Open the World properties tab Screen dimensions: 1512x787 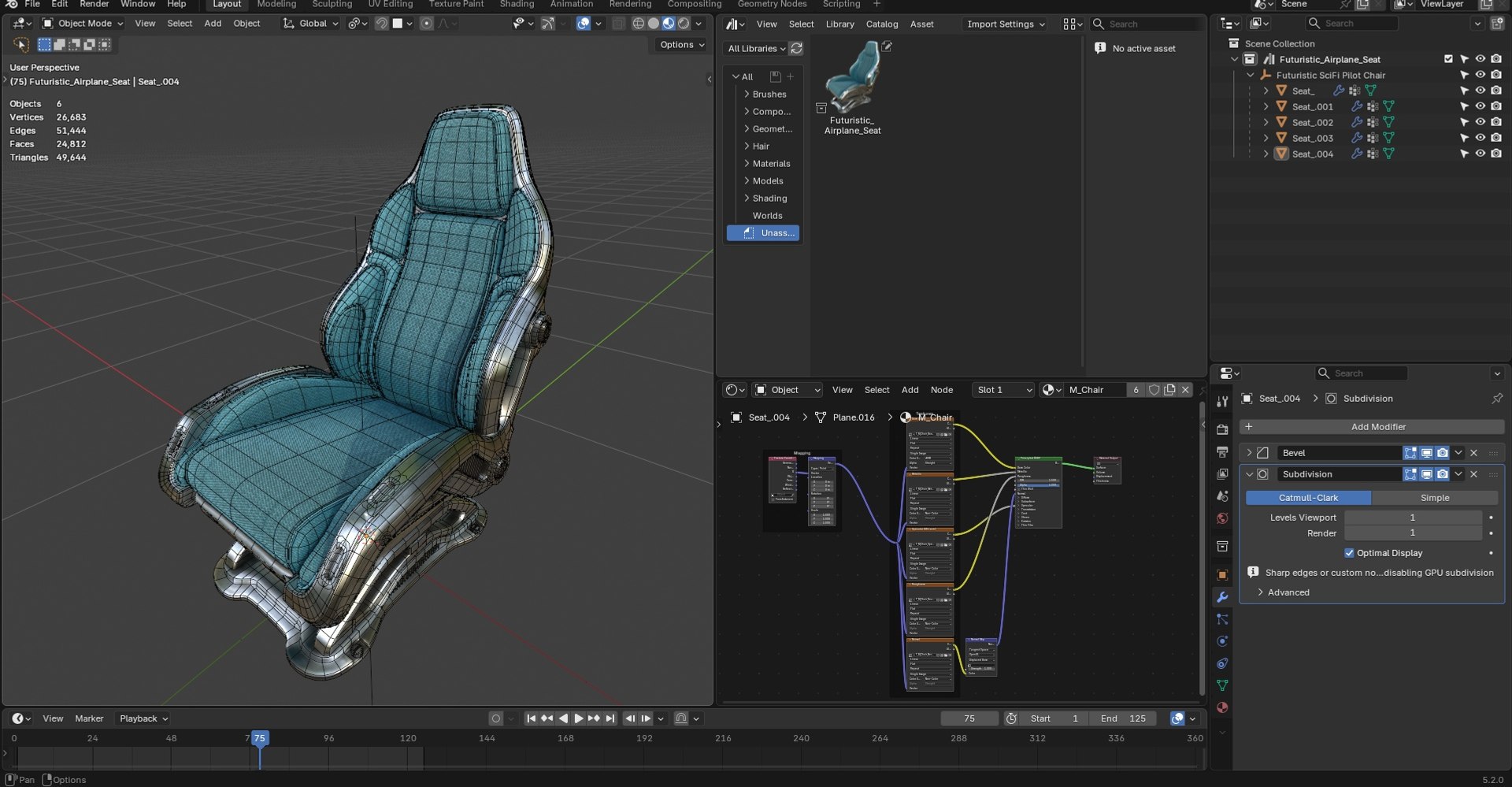click(x=1222, y=518)
